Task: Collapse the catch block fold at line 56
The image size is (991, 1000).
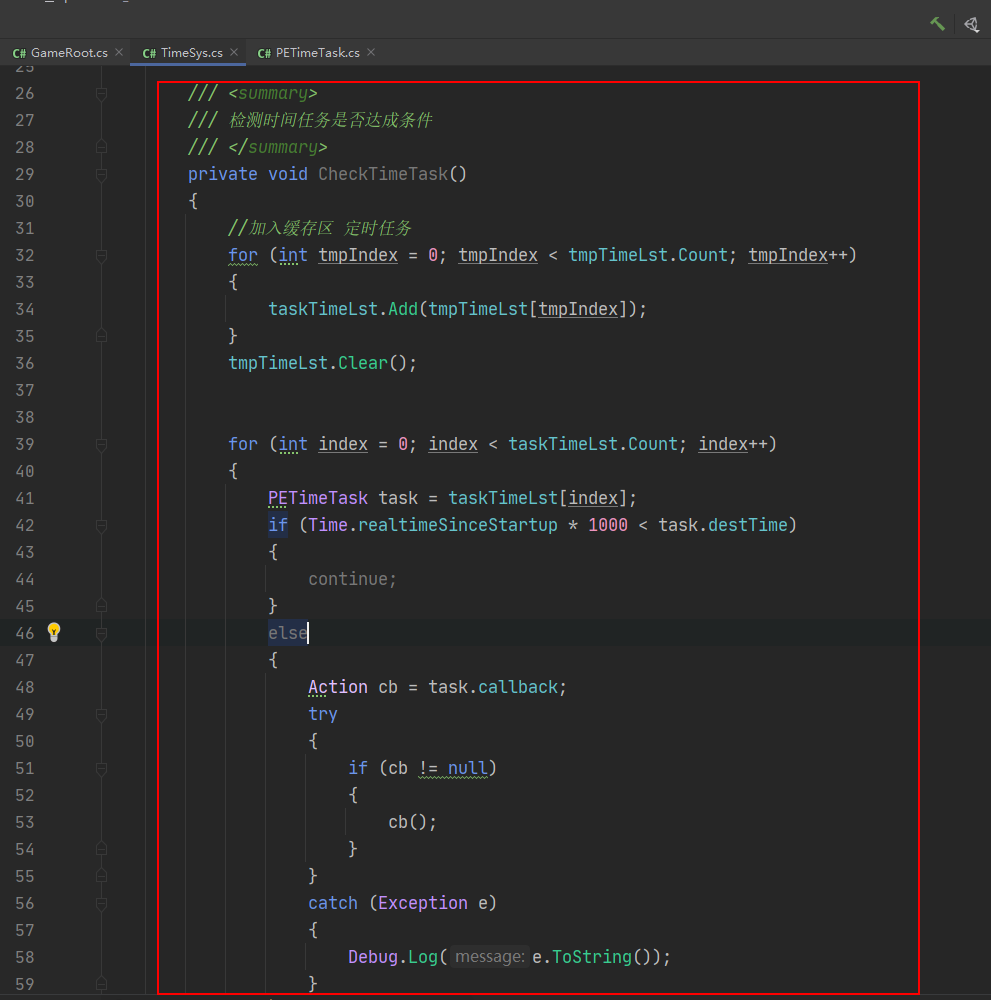Action: coord(101,903)
